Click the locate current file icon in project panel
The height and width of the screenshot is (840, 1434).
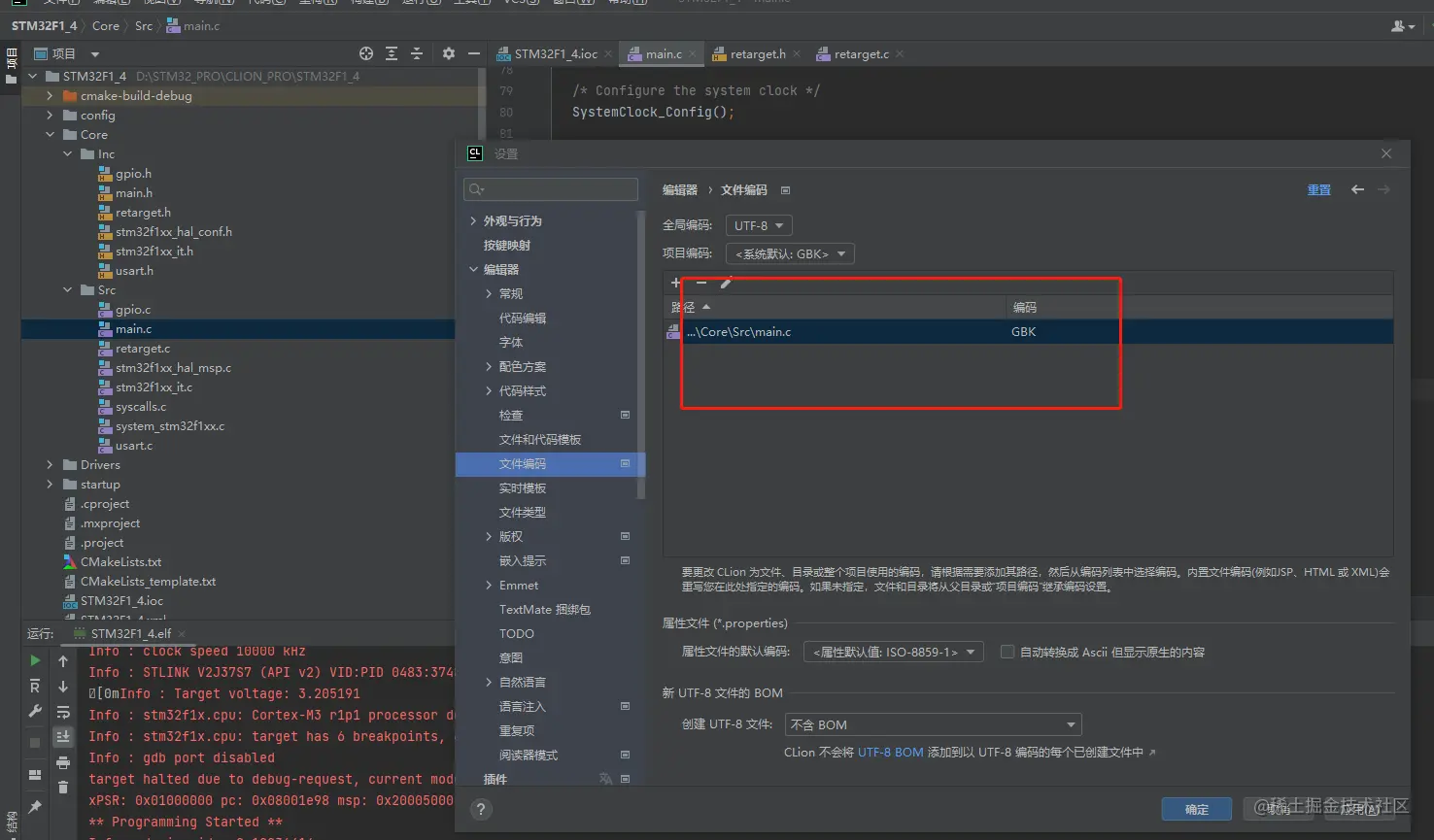[366, 53]
